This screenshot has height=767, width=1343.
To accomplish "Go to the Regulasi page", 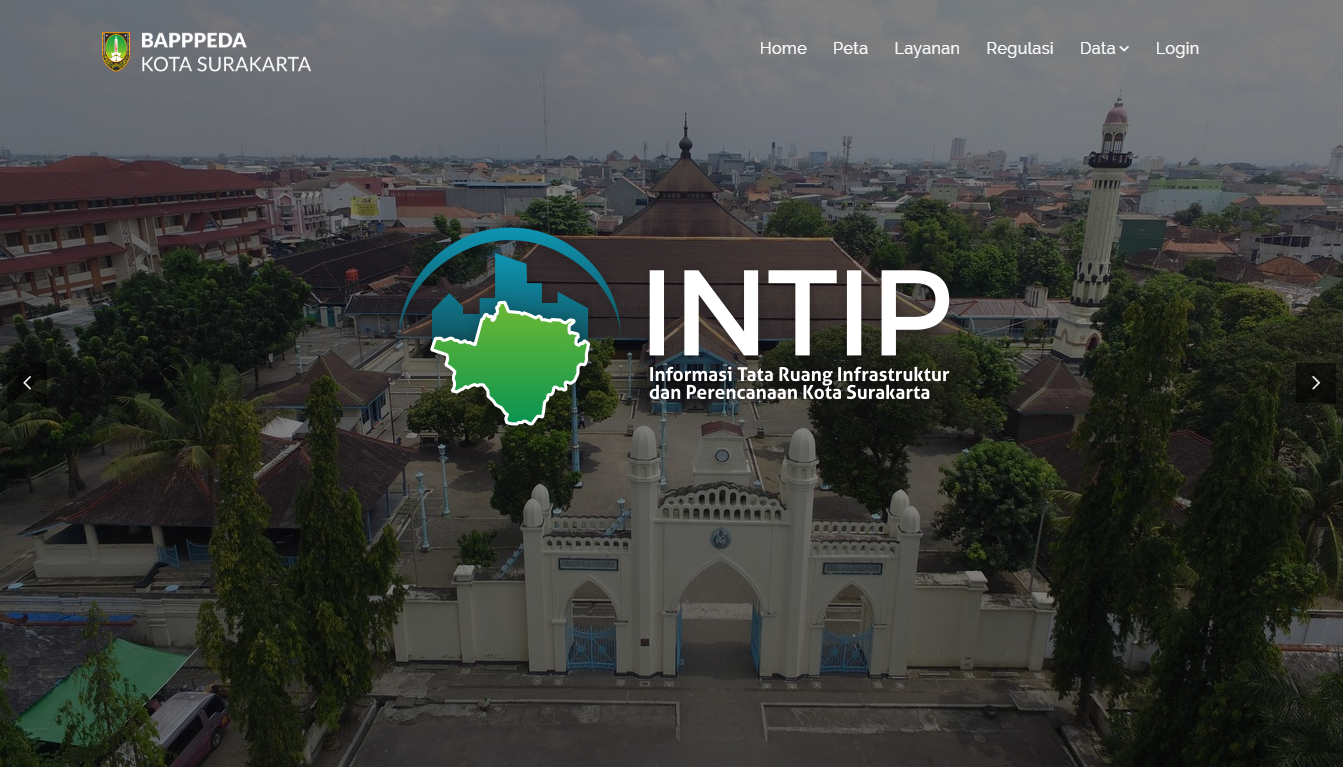I will click(x=1019, y=48).
